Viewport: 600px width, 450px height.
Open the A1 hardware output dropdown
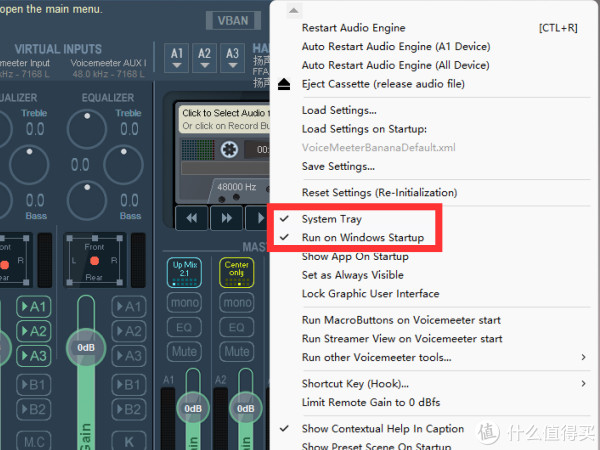point(177,58)
